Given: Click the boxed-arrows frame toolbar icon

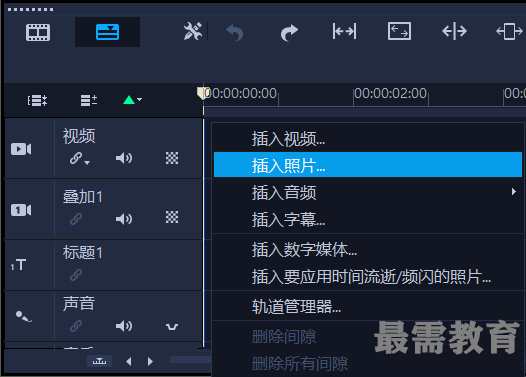Looking at the screenshot, I should (x=399, y=31).
